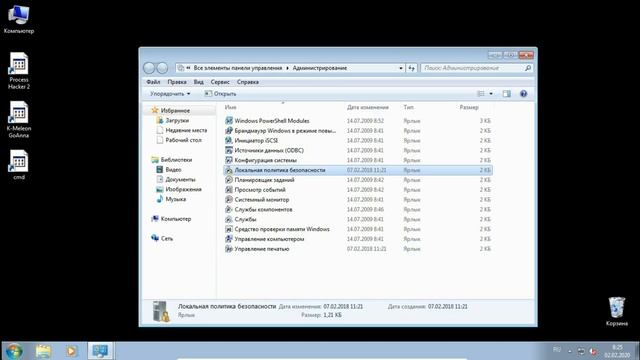The image size is (640, 360).
Task: Sort by the Дата изменения column header
Action: [368, 107]
